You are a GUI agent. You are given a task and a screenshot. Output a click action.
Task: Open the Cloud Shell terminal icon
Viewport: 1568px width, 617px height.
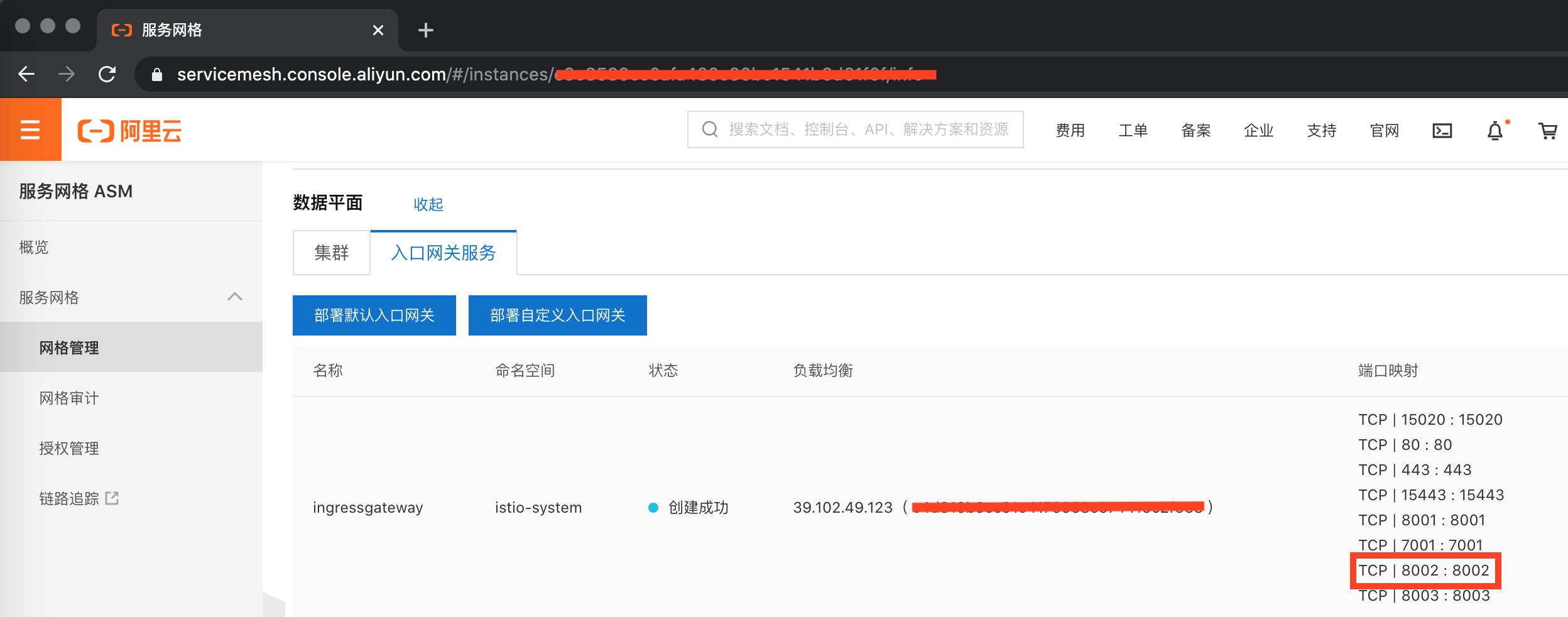pyautogui.click(x=1442, y=129)
